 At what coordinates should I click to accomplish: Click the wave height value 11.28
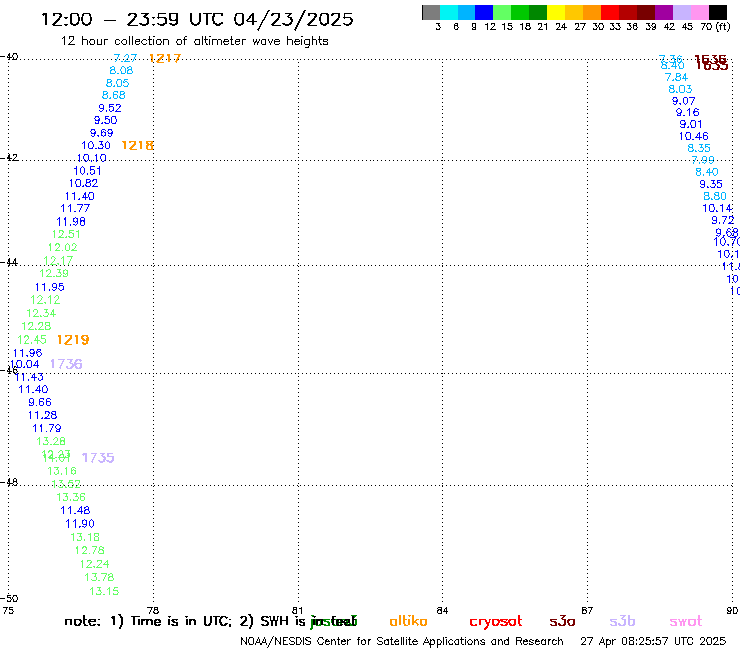[42, 415]
